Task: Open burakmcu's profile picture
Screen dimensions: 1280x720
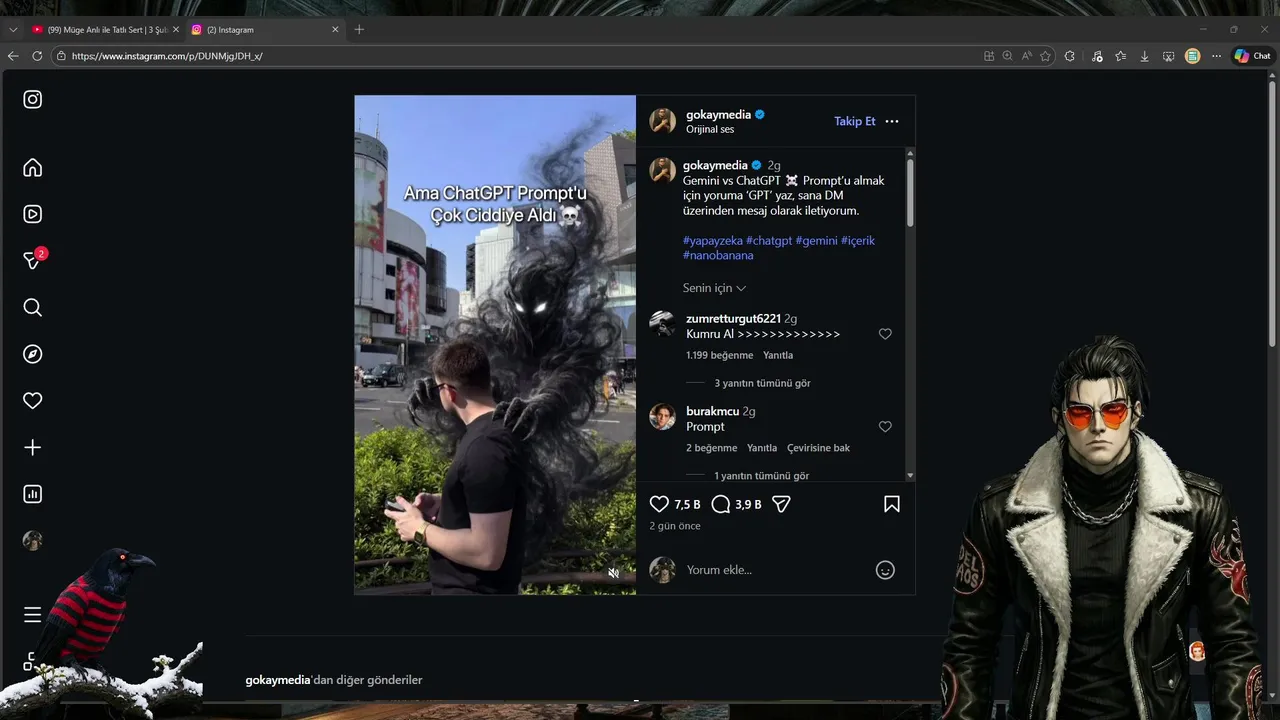Action: point(662,417)
